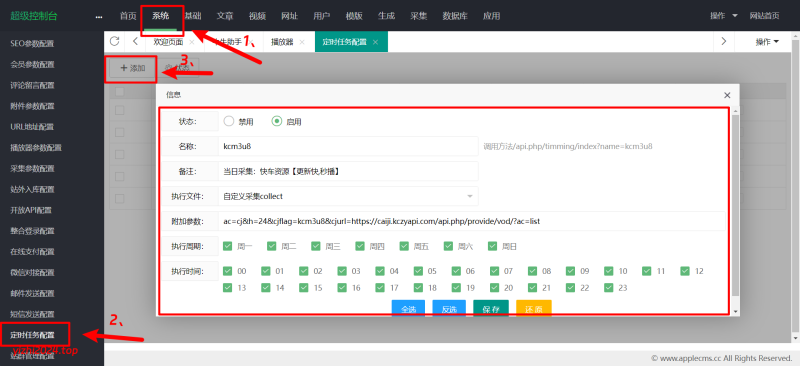Toggle the 周六 checkbox

448,246
